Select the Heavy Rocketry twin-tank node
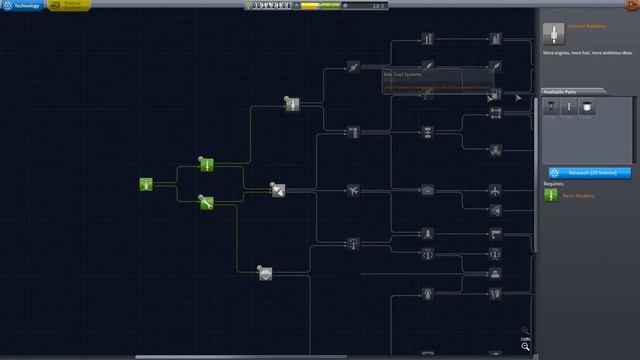The image size is (640, 360). pos(427,39)
